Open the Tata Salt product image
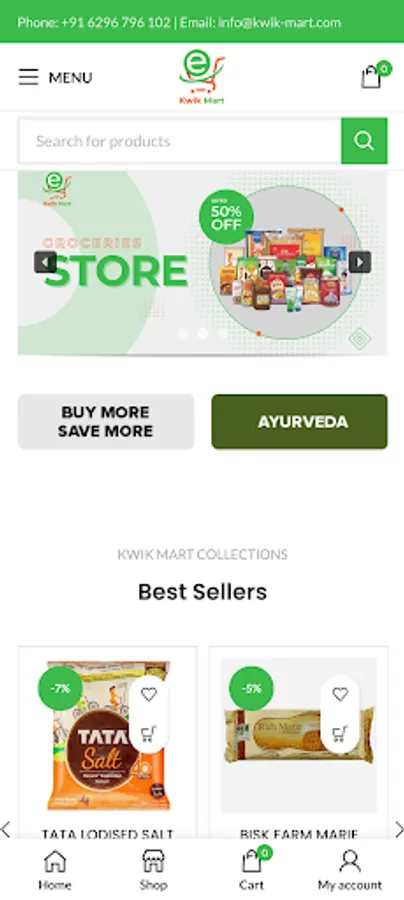404x900 pixels. coord(108,735)
